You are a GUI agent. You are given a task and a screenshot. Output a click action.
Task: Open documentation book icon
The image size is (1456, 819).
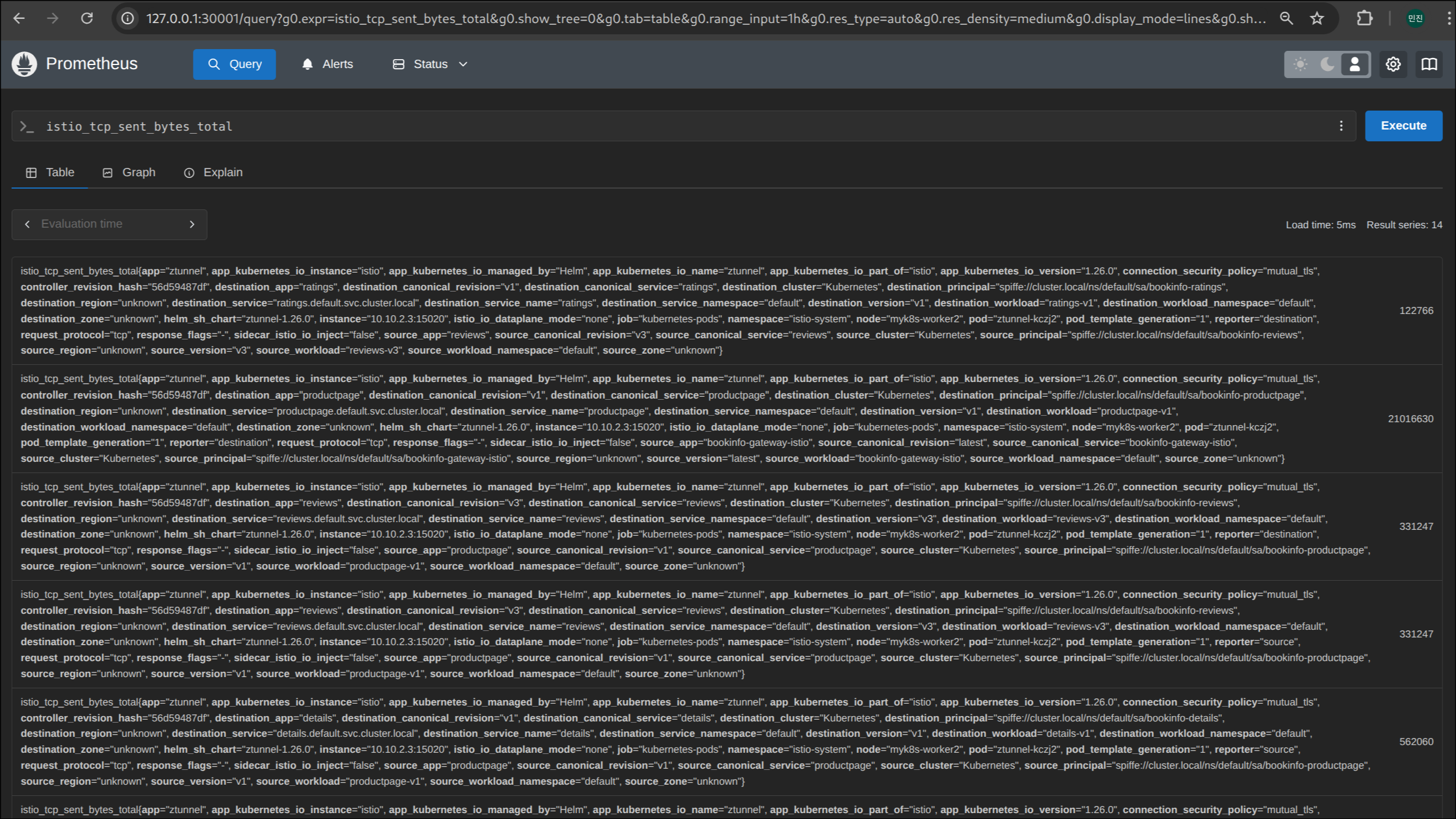pos(1429,64)
